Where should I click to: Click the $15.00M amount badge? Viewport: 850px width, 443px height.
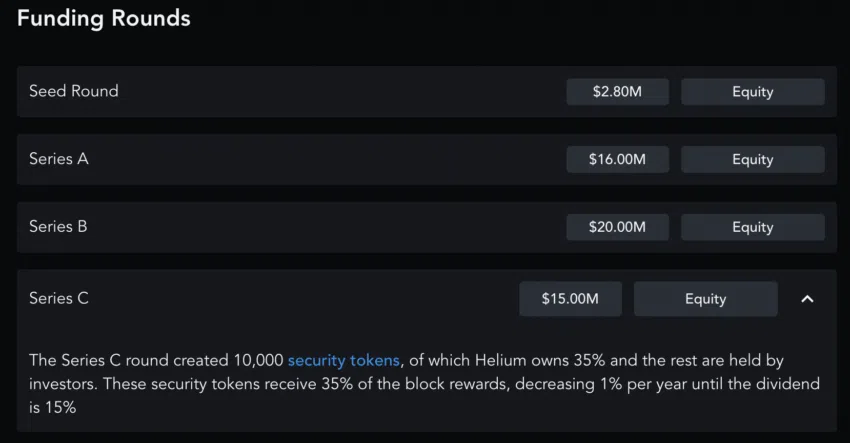coord(570,299)
